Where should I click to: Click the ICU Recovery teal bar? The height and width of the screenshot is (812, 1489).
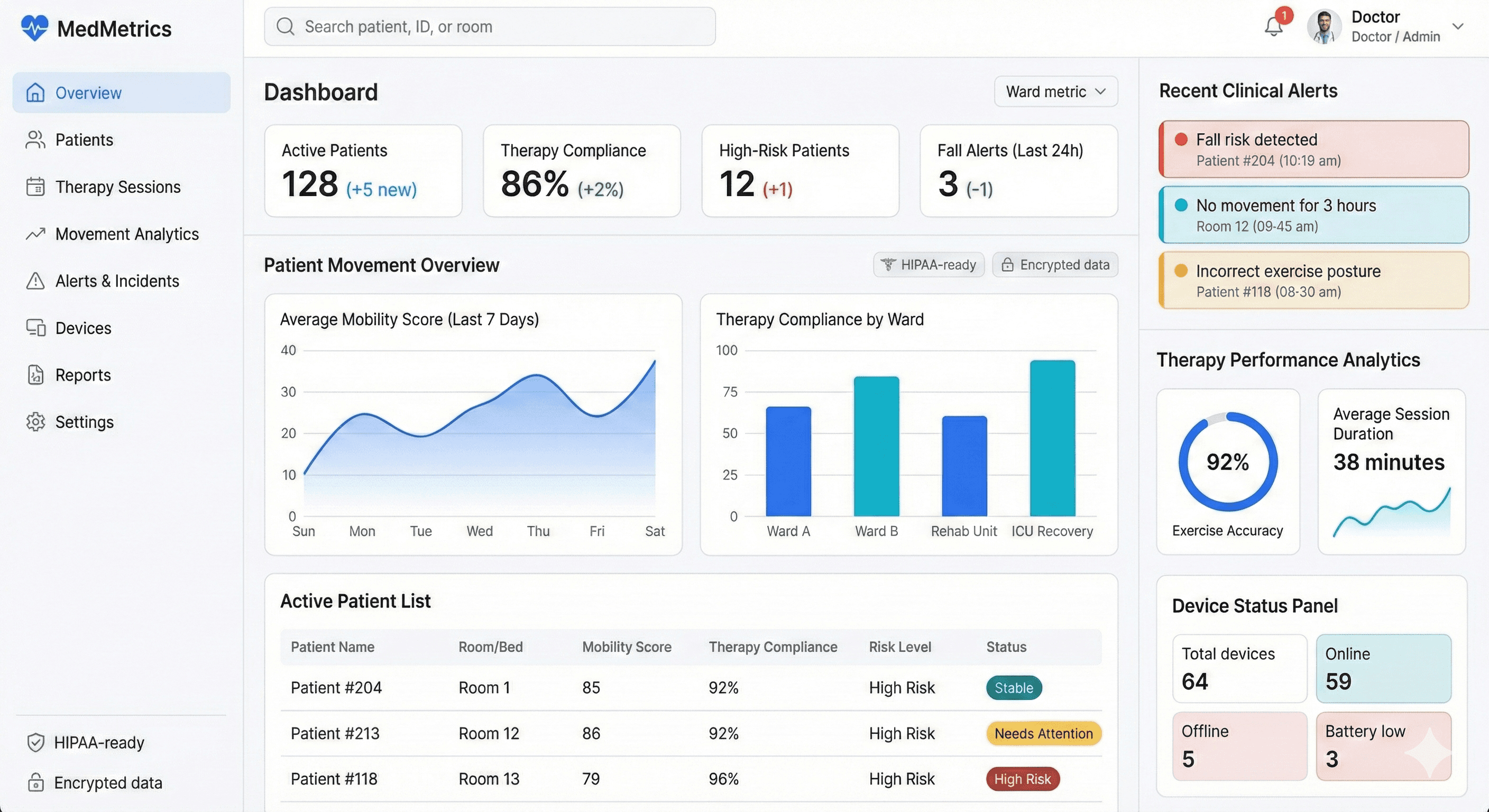click(1052, 438)
